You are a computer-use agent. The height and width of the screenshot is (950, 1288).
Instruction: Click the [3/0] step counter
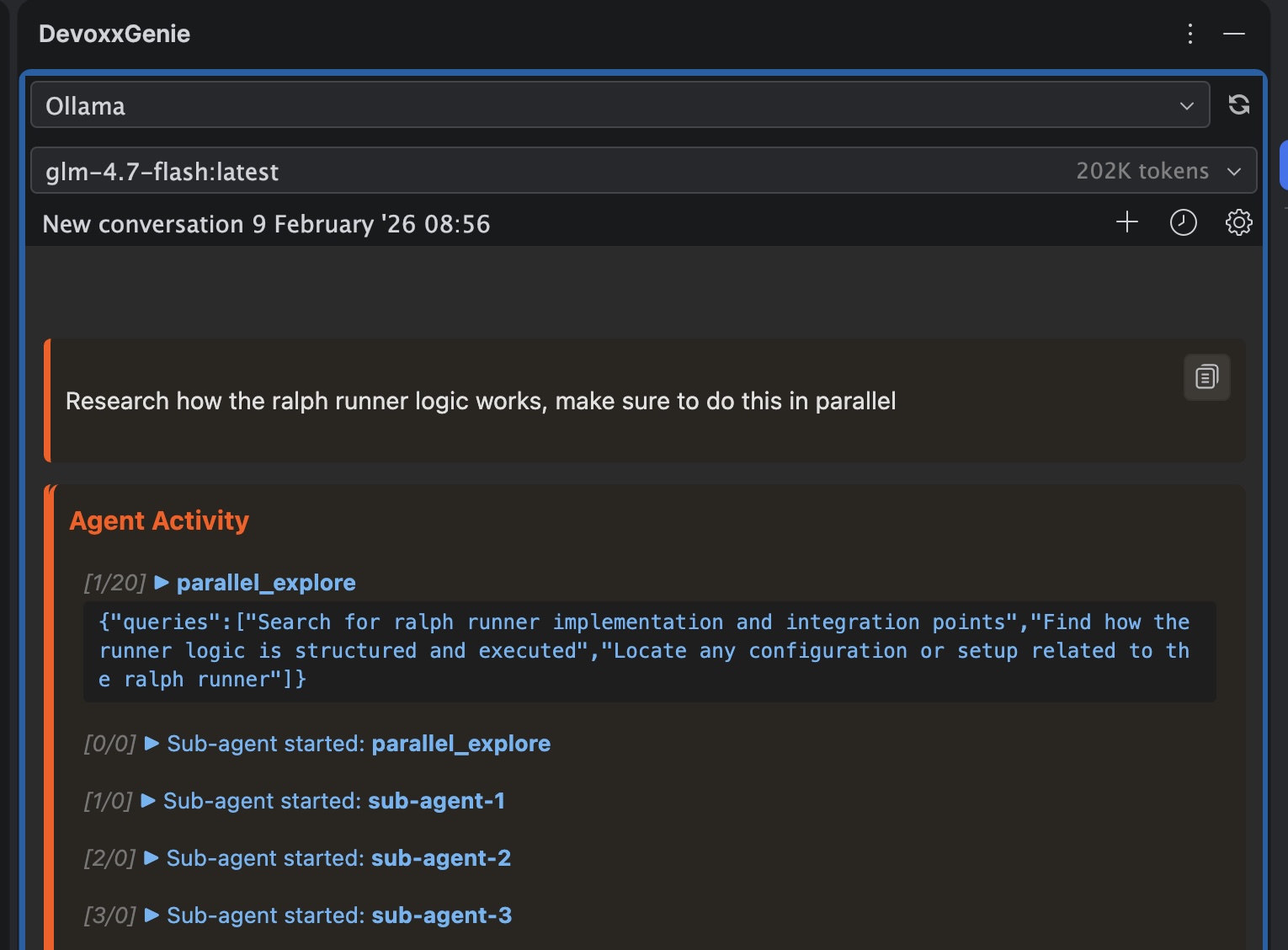tap(110, 915)
